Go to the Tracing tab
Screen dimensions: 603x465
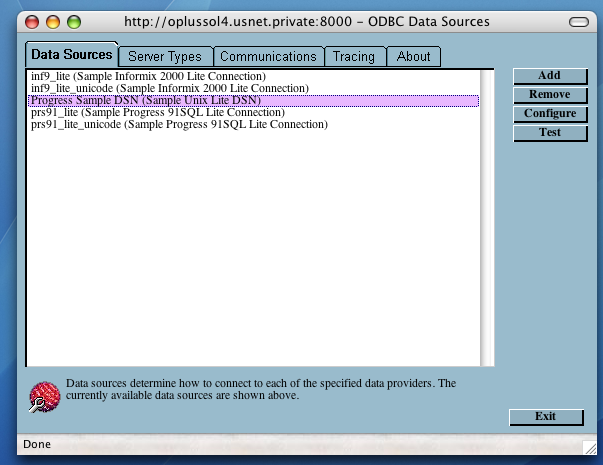(x=354, y=57)
